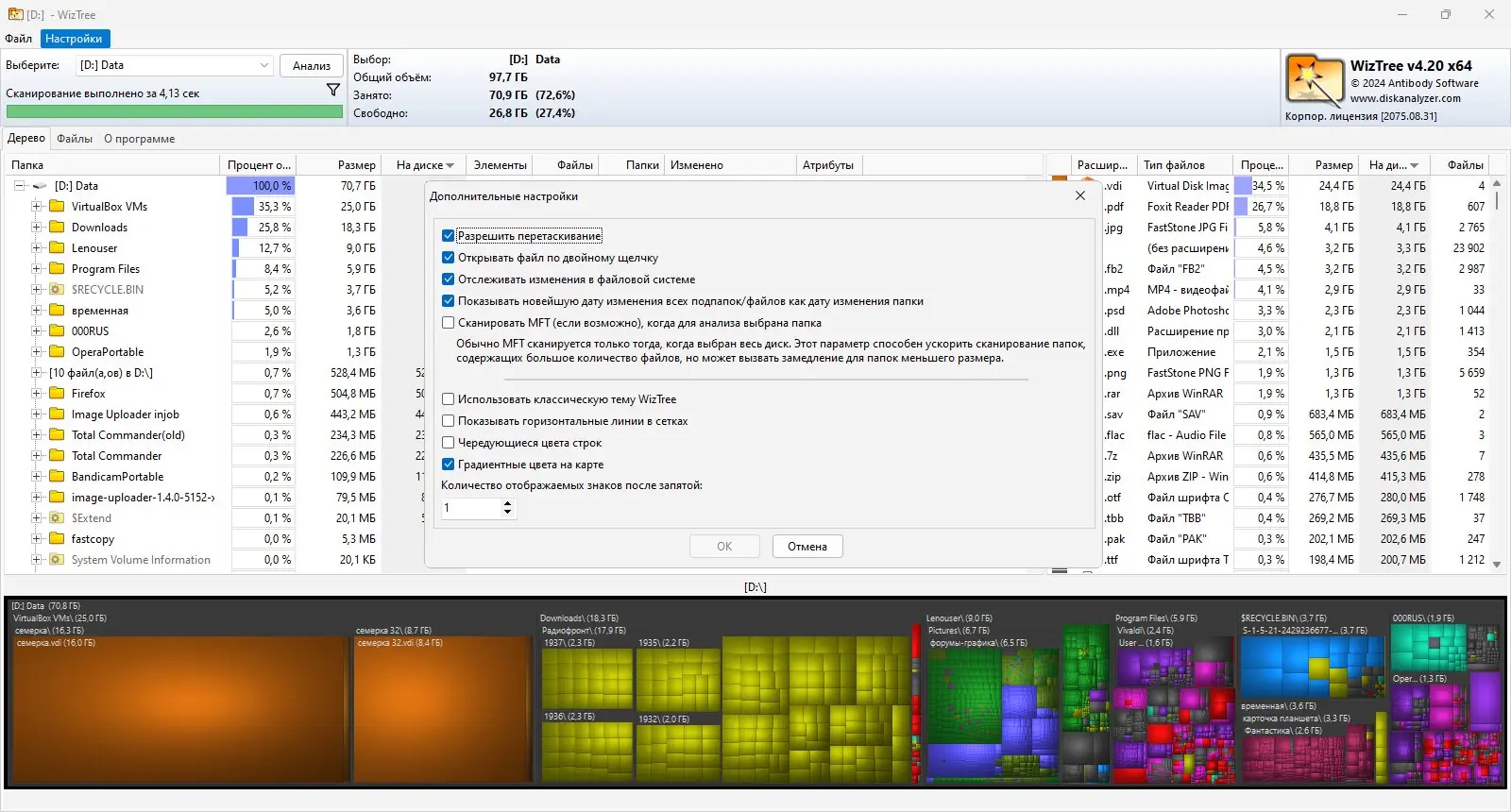The image size is (1511, 812).
Task: Click the [D:] Data drive icon
Action: (40, 186)
